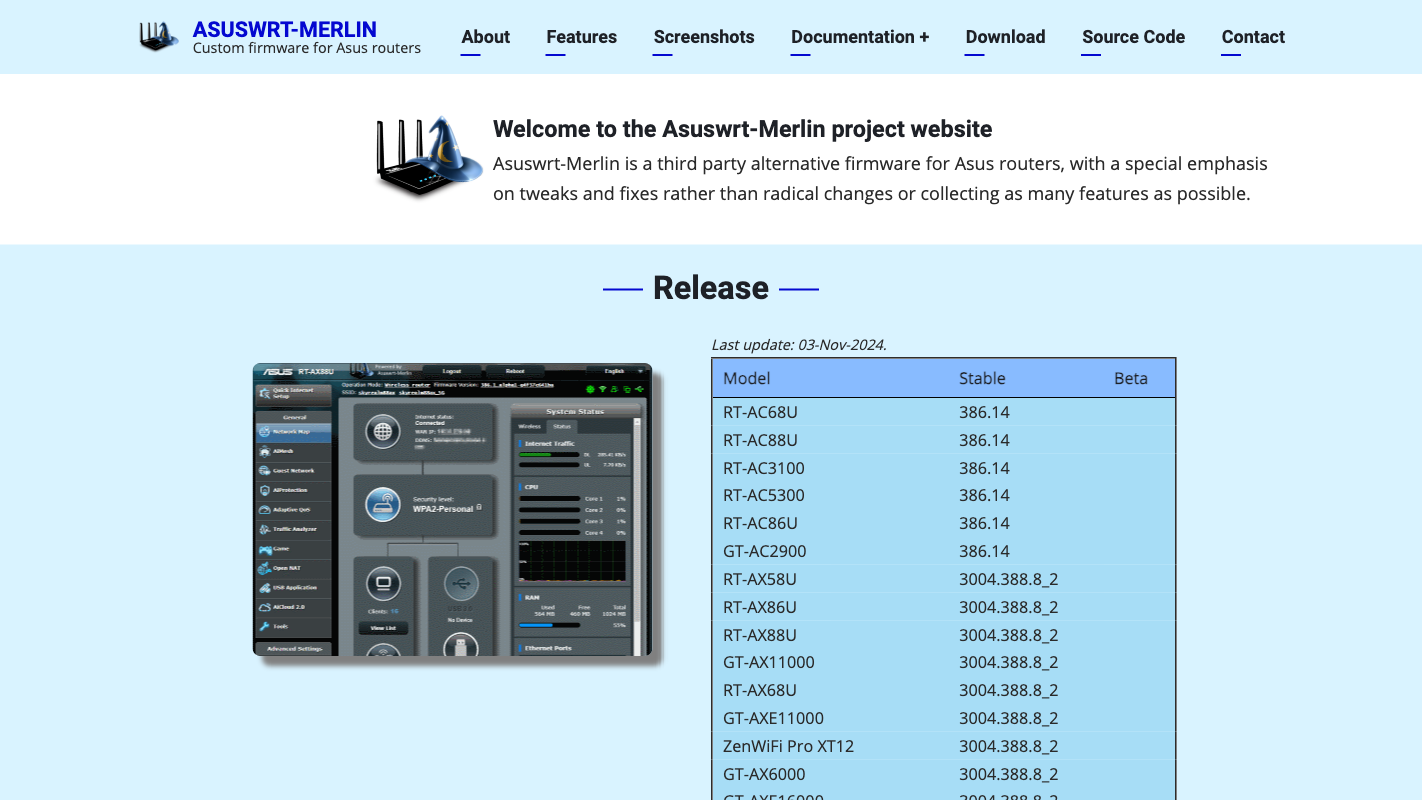1422x800 pixels.
Task: Click the Custom firmware for Asus routers tagline
Action: tap(306, 48)
